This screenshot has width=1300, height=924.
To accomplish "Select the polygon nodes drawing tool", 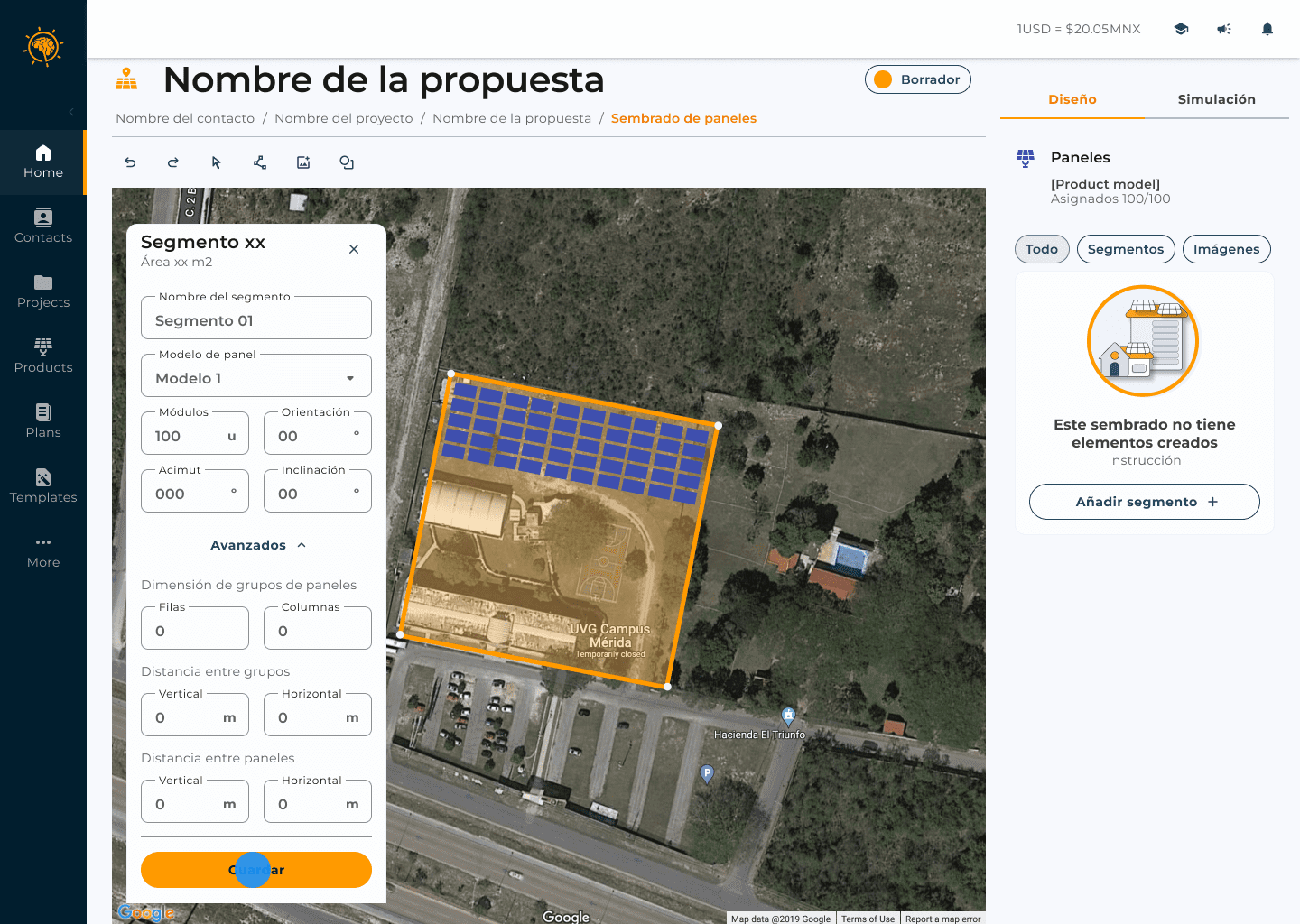I will point(260,162).
